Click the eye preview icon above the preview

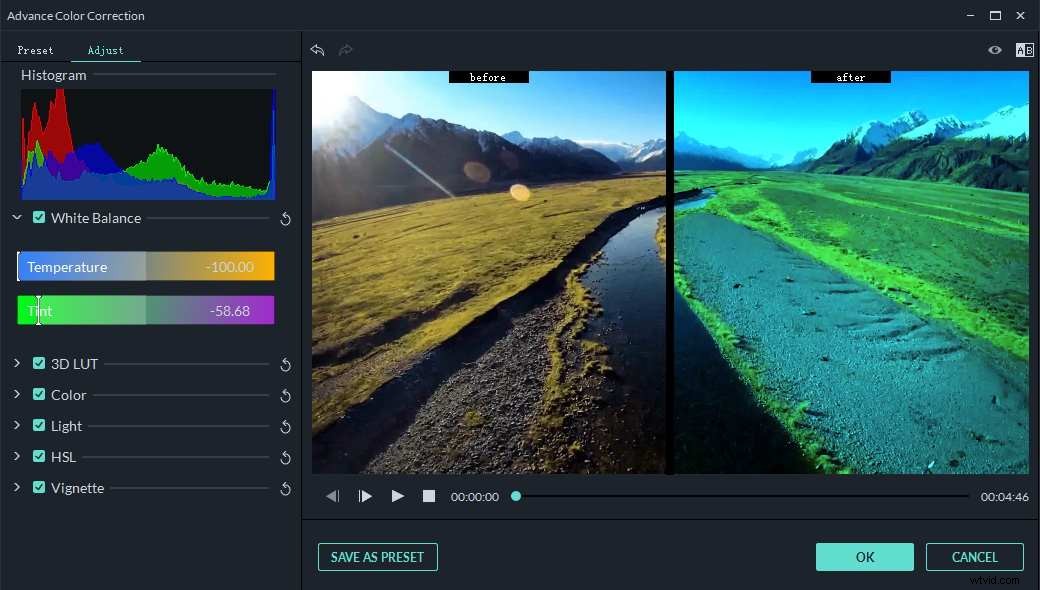coord(994,50)
